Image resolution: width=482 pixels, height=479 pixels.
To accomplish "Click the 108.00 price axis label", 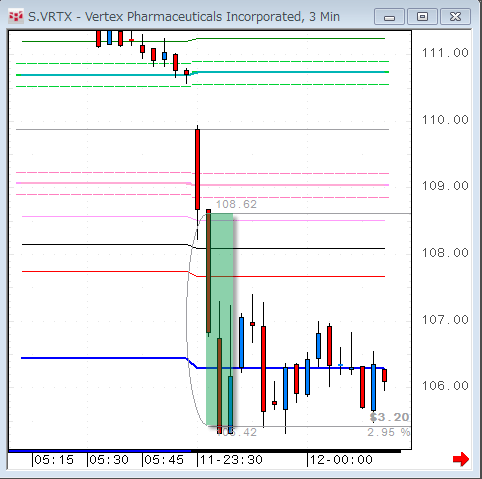I will [x=445, y=253].
